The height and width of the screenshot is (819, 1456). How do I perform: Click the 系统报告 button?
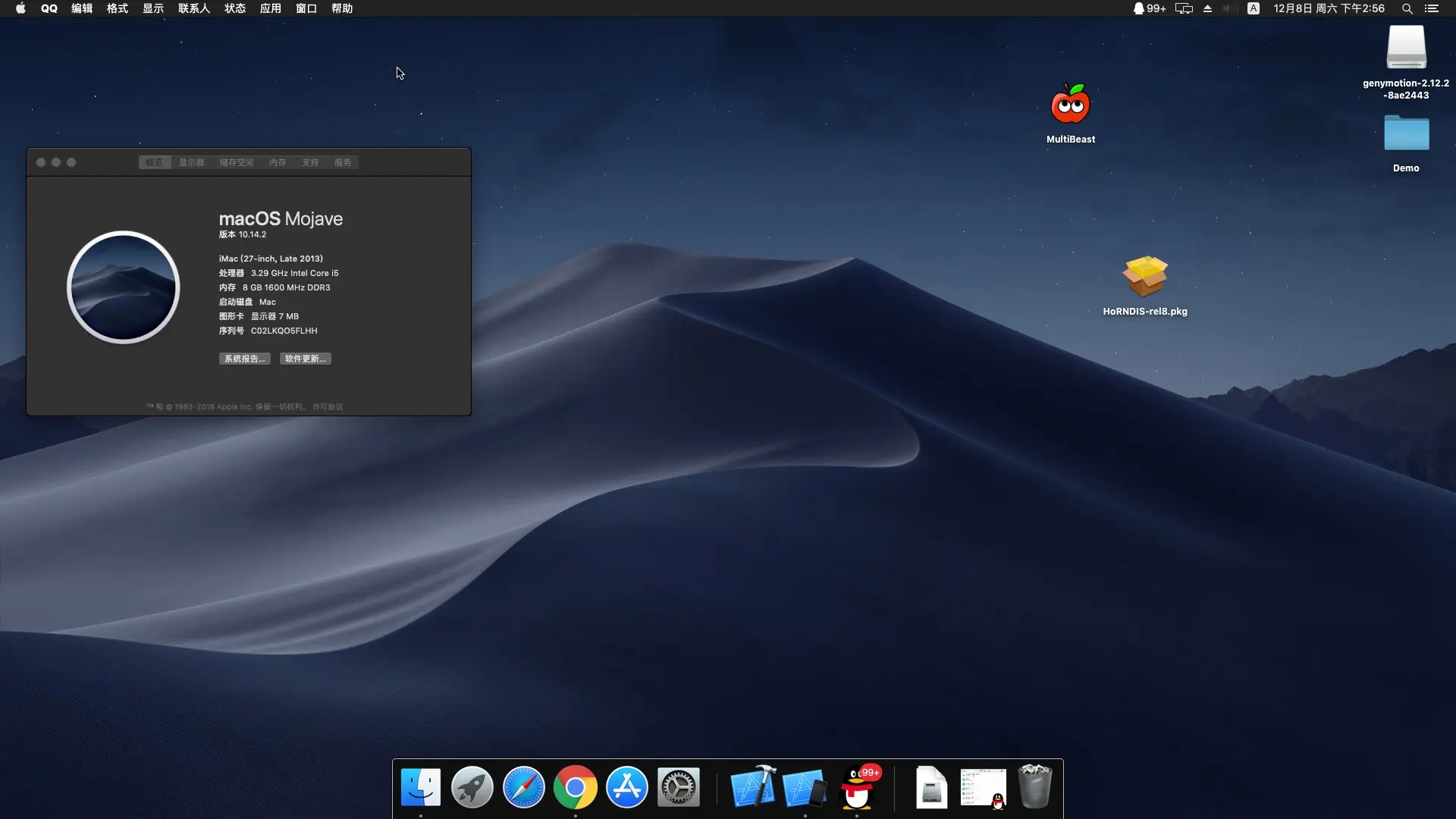244,359
